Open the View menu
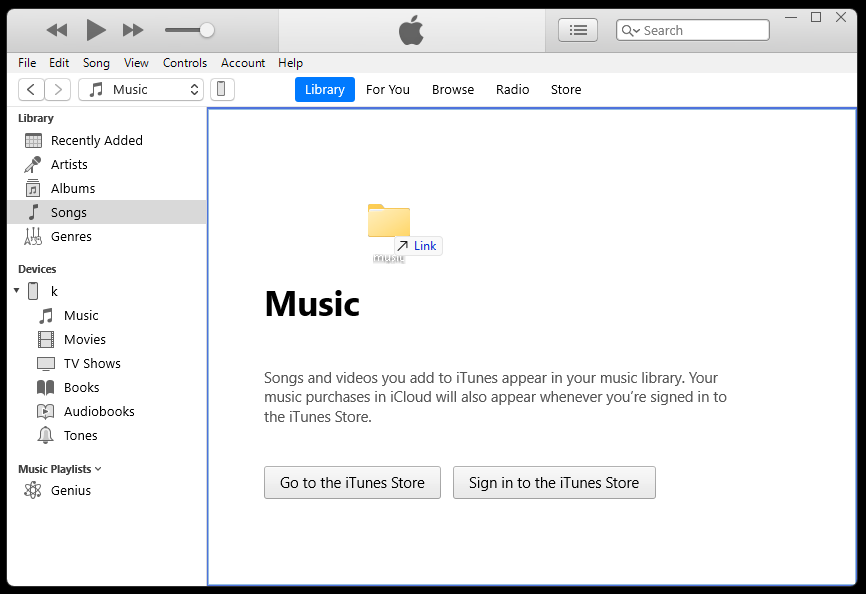This screenshot has height=594, width=866. 136,63
